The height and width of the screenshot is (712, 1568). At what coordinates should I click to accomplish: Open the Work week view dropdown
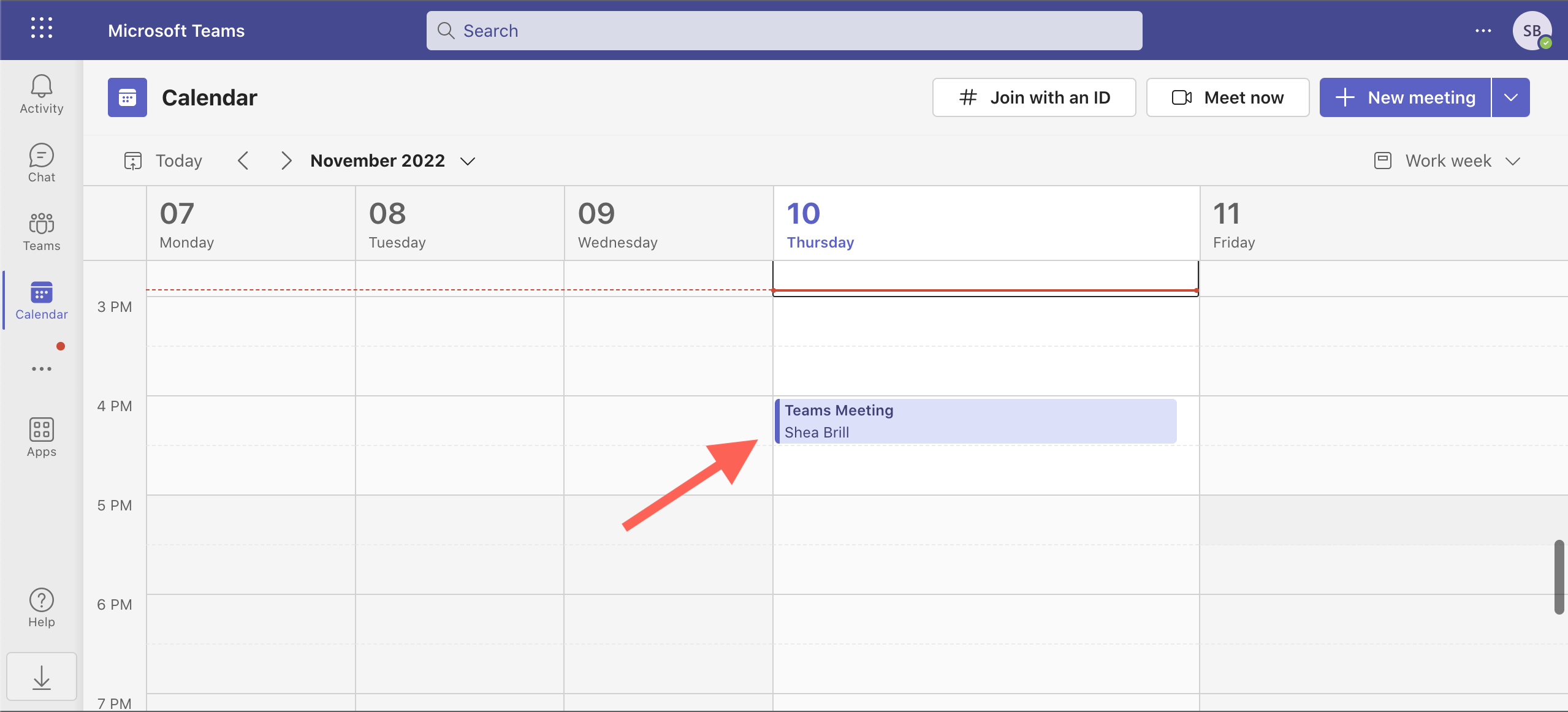(1448, 161)
